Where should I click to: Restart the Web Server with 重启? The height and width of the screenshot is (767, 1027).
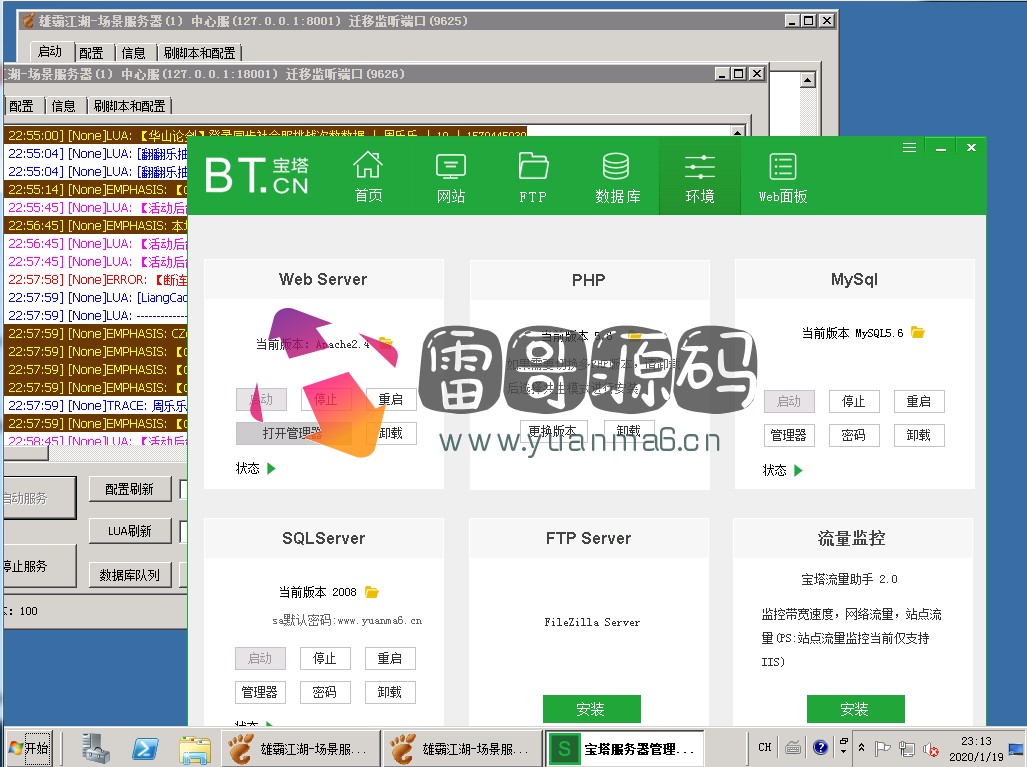point(391,399)
